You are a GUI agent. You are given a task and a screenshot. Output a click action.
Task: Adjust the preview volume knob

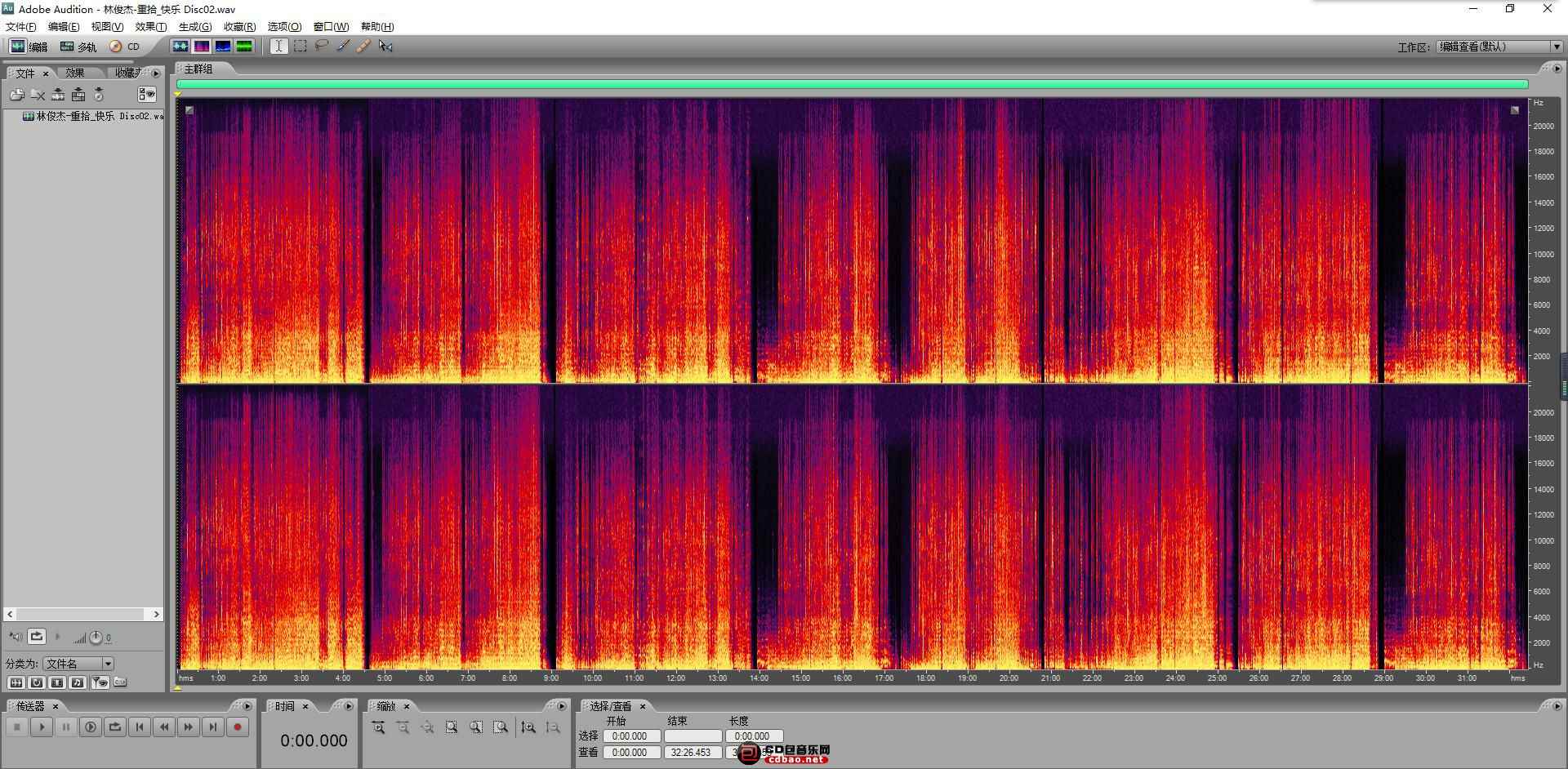(x=96, y=638)
